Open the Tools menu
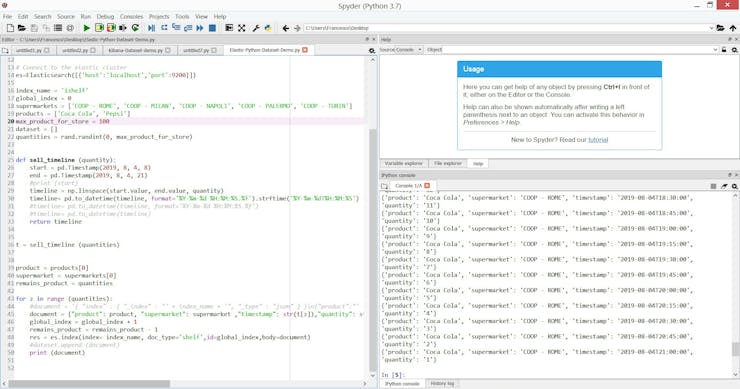740x389 pixels. tap(182, 17)
